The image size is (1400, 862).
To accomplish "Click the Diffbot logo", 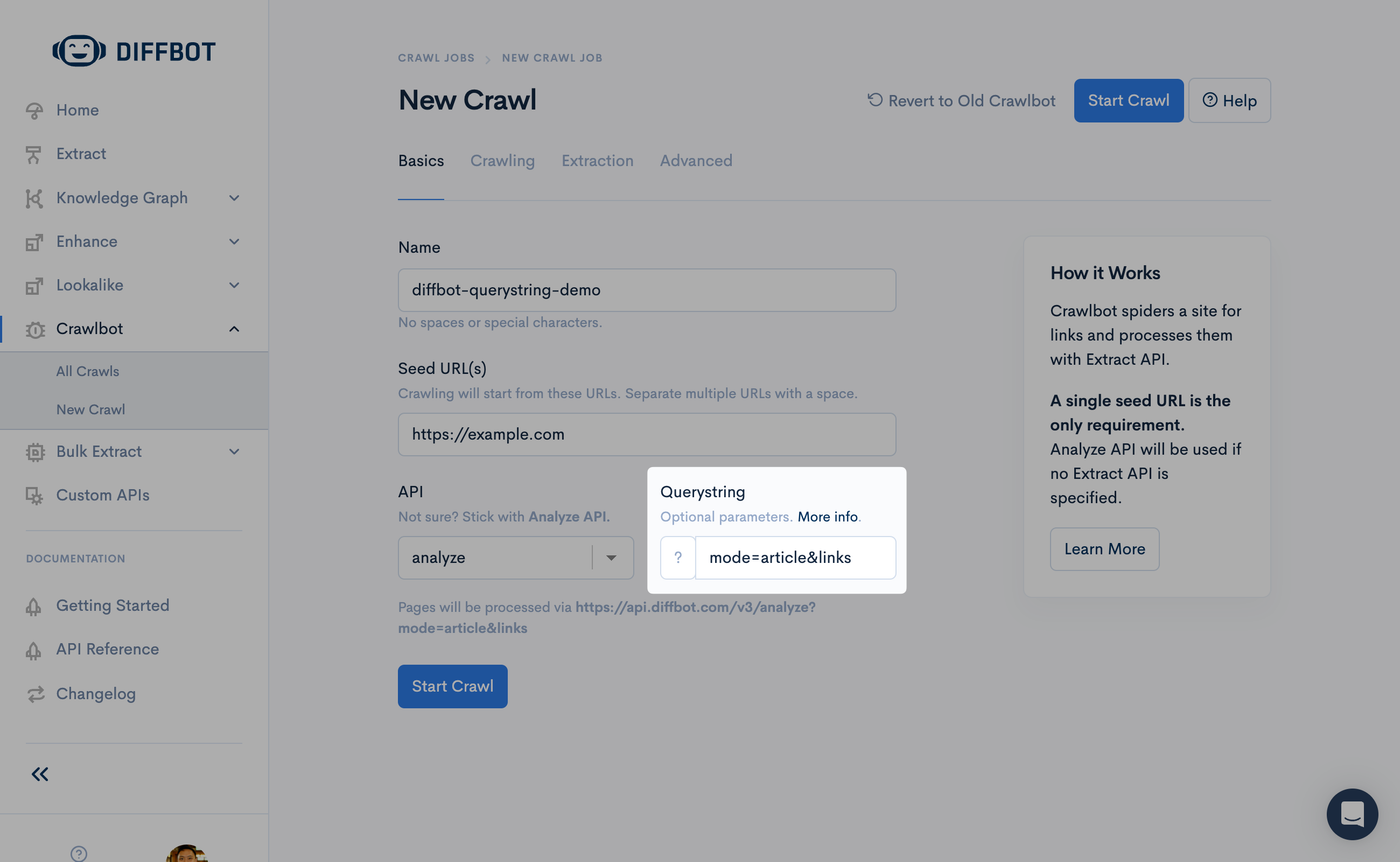I will tap(134, 51).
